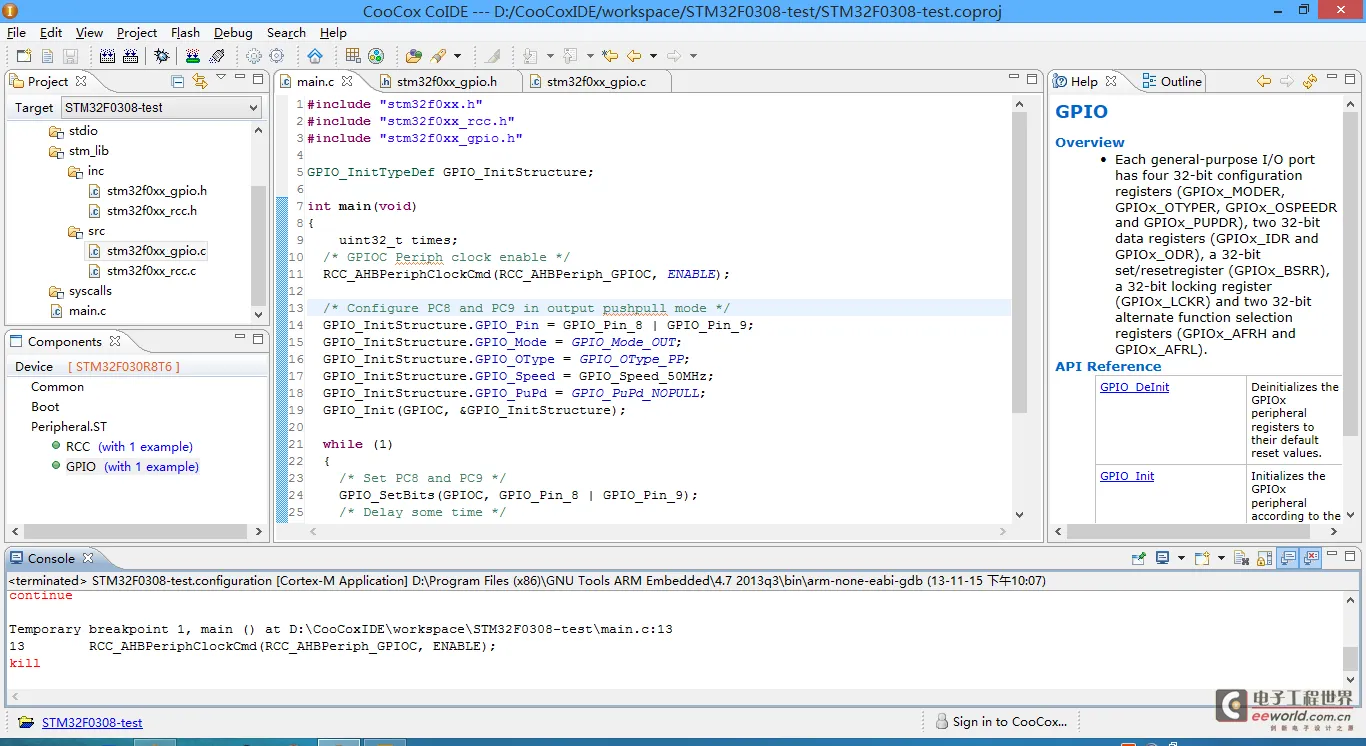Open the Project panel view menu triangle
The height and width of the screenshot is (746, 1366).
click(x=221, y=79)
